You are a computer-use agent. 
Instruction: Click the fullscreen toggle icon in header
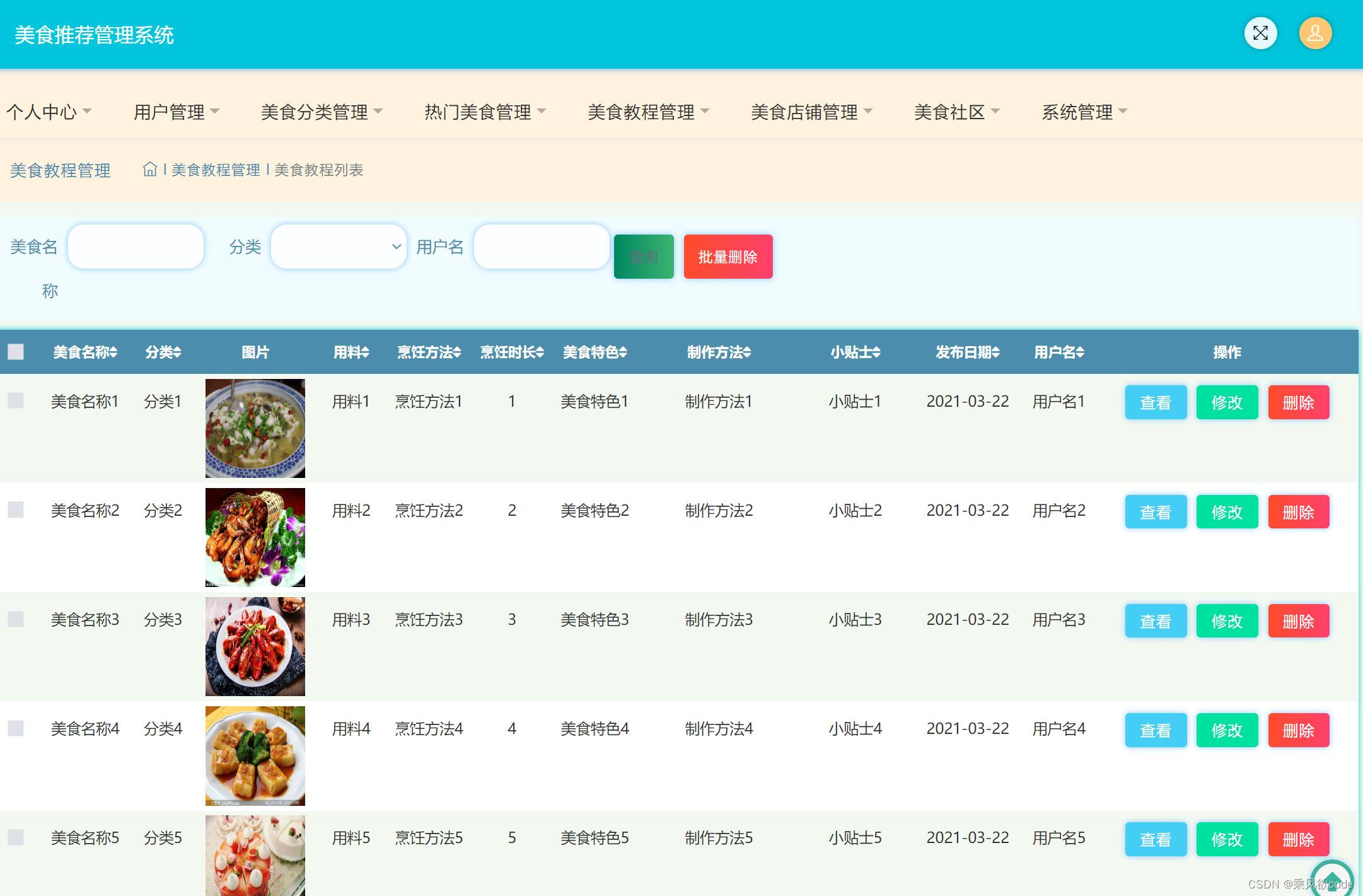(x=1260, y=33)
